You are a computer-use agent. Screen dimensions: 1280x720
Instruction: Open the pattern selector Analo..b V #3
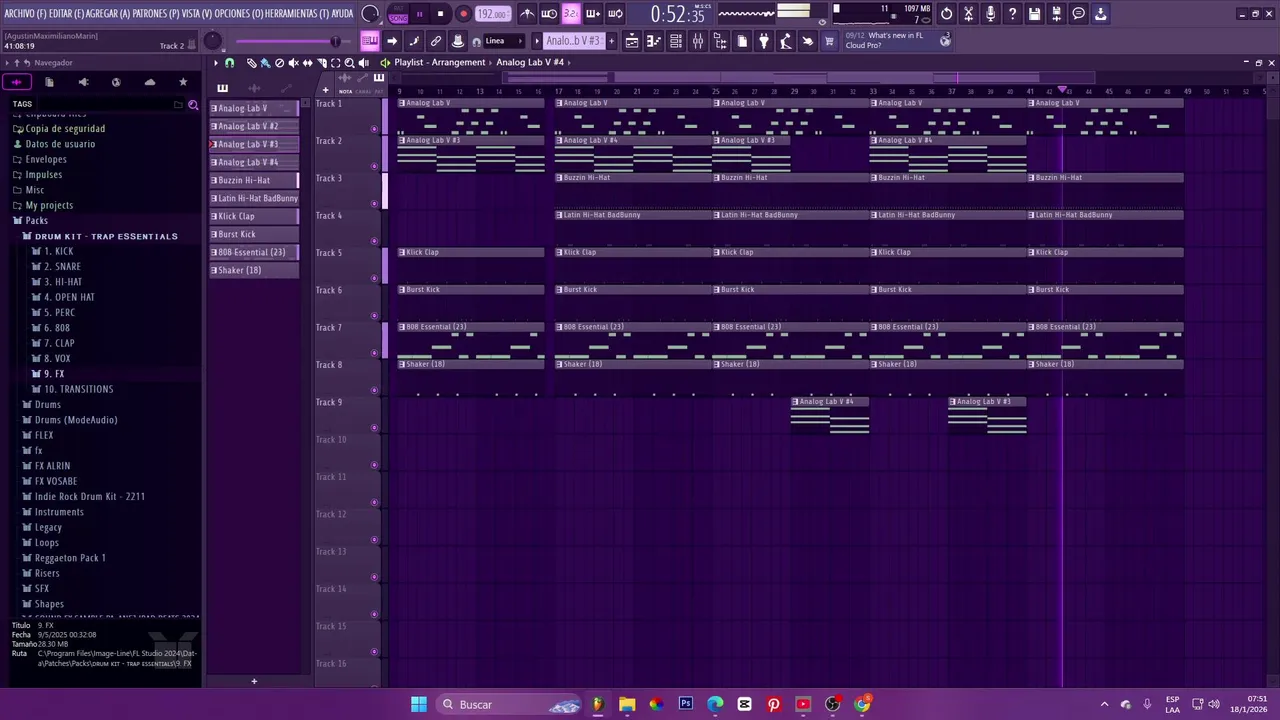[573, 41]
